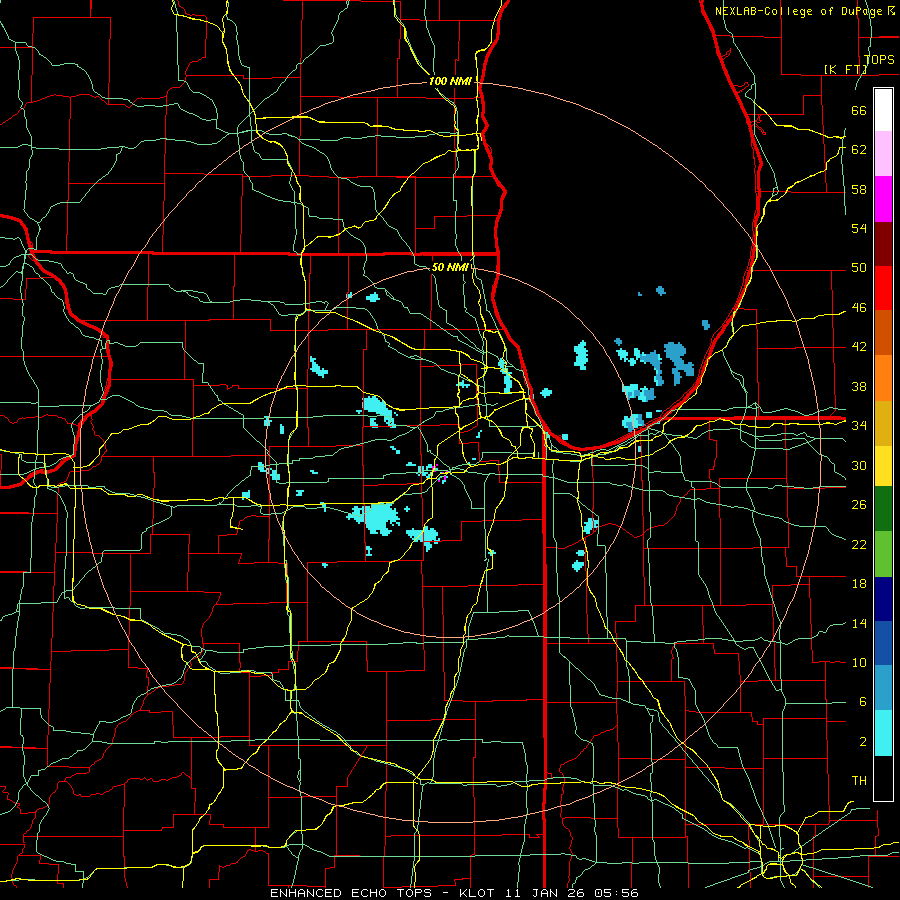Click the navy 22 kft legend swatch
900x900 pixels.
[883, 599]
